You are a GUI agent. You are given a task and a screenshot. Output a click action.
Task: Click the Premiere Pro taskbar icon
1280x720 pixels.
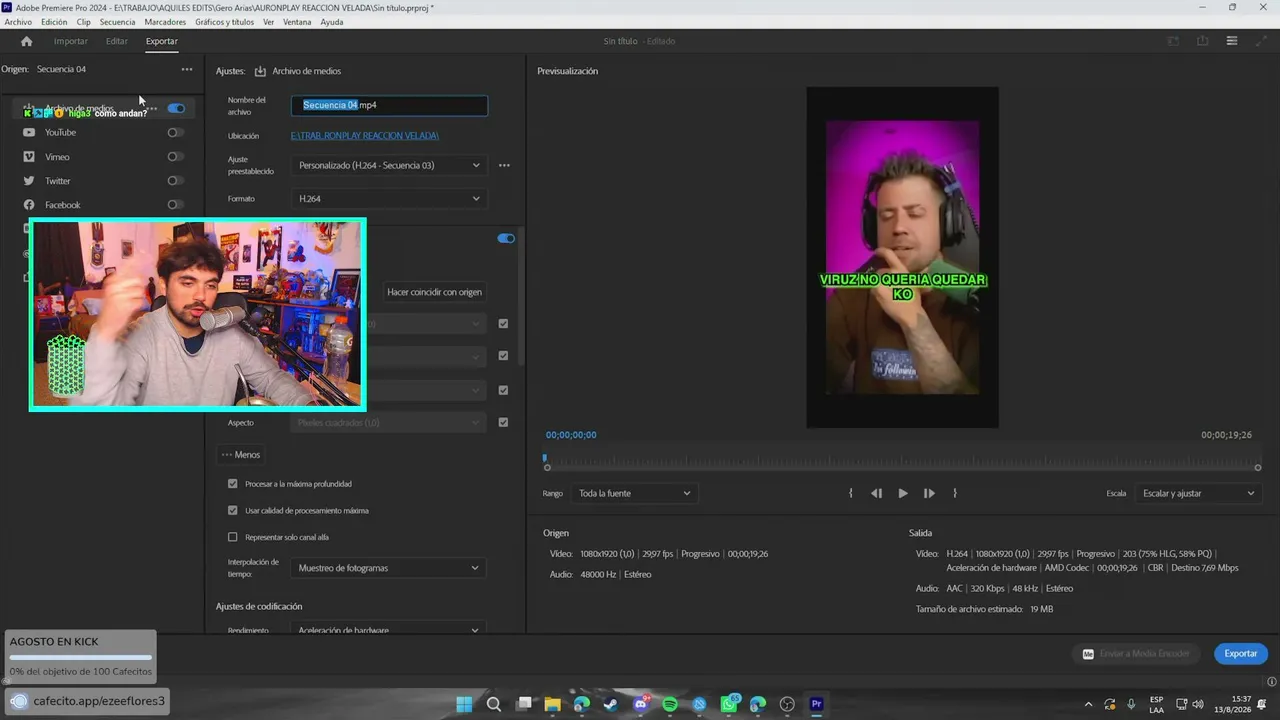(x=816, y=704)
